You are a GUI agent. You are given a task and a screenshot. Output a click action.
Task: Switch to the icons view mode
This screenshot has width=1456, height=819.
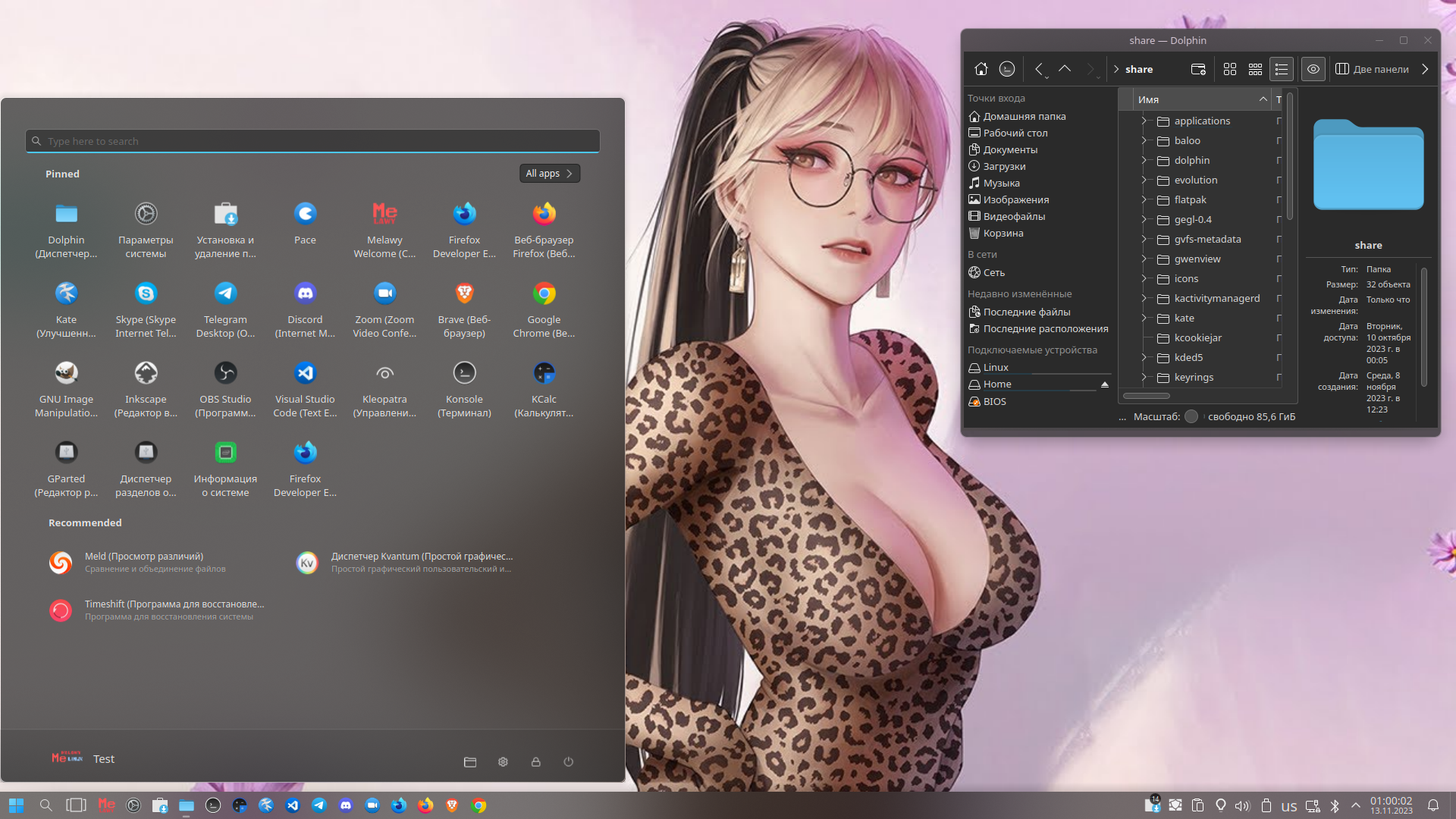click(1230, 69)
